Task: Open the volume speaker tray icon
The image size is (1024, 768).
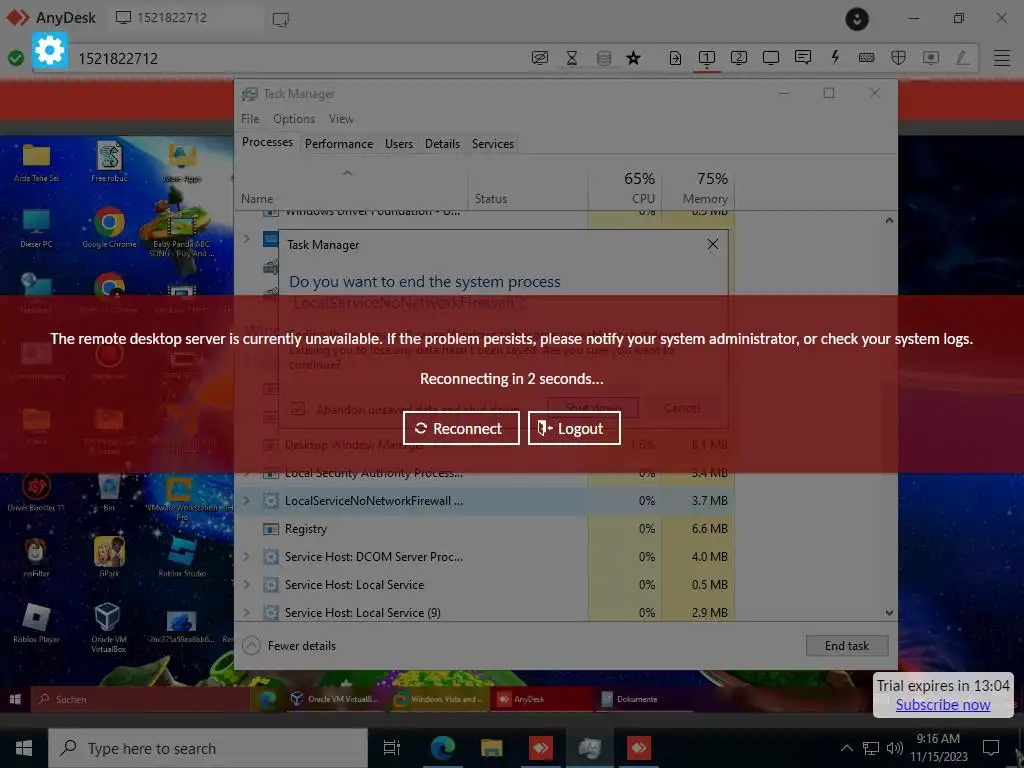Action: (x=895, y=748)
